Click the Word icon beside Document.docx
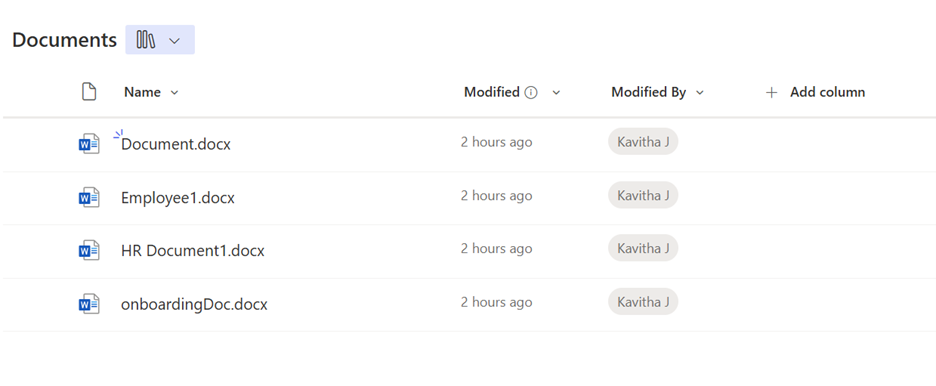Image resolution: width=936 pixels, height=386 pixels. coord(89,144)
